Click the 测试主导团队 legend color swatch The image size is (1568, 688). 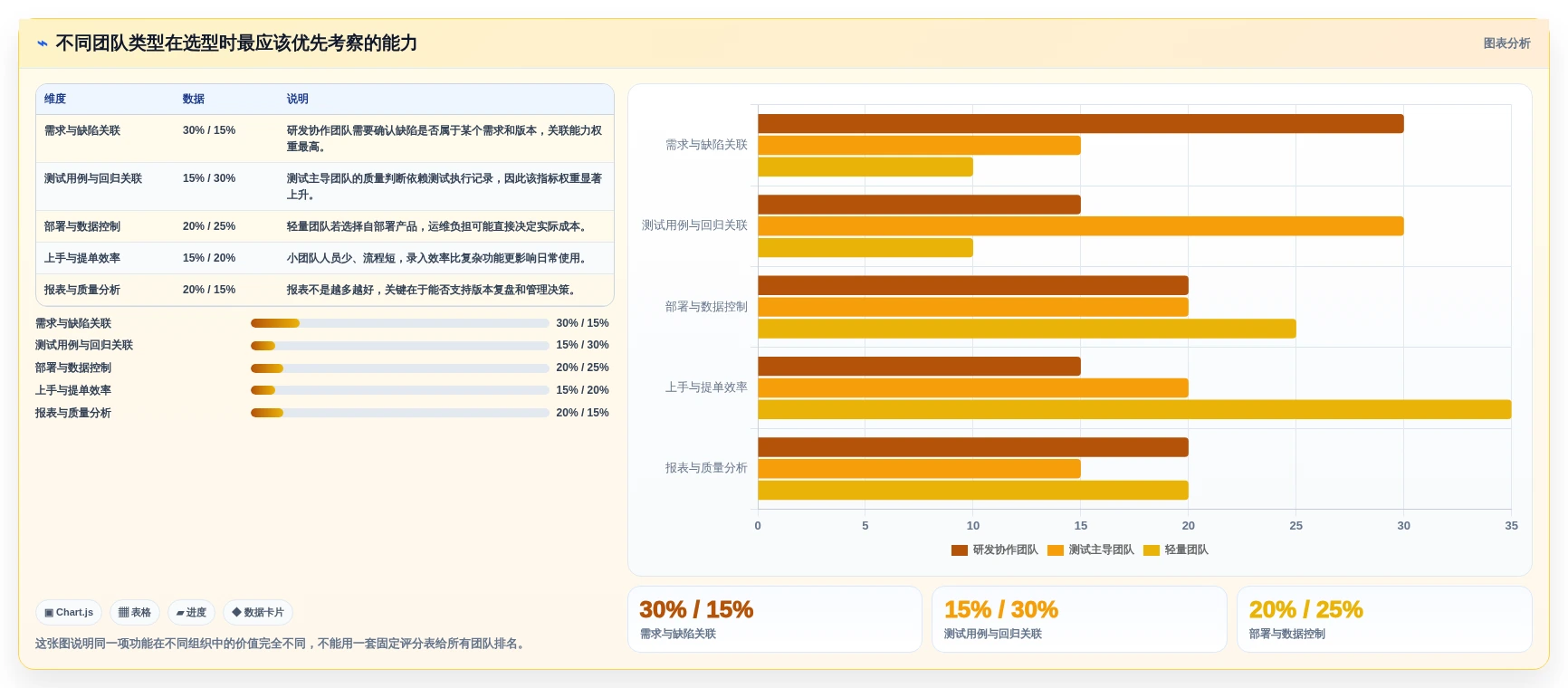coord(1056,550)
